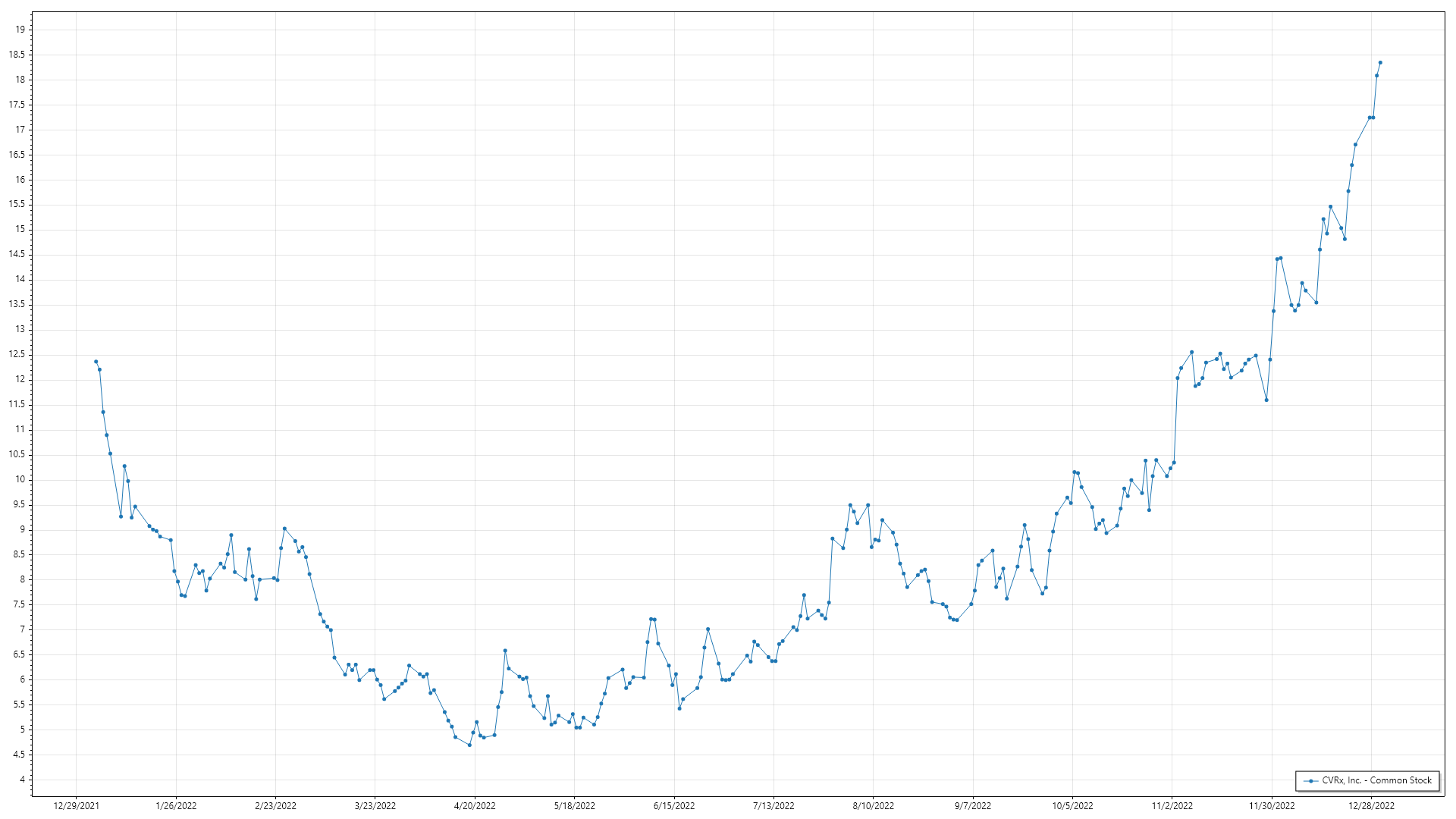Click the 18.5 y-axis value label

[x=17, y=55]
